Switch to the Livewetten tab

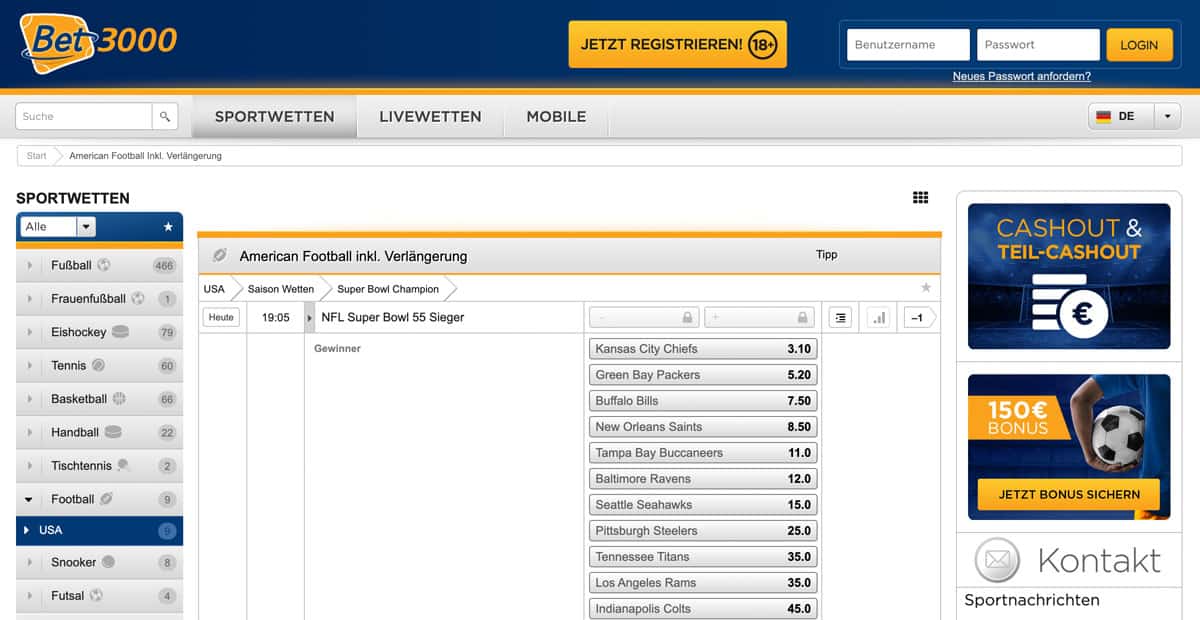(430, 116)
